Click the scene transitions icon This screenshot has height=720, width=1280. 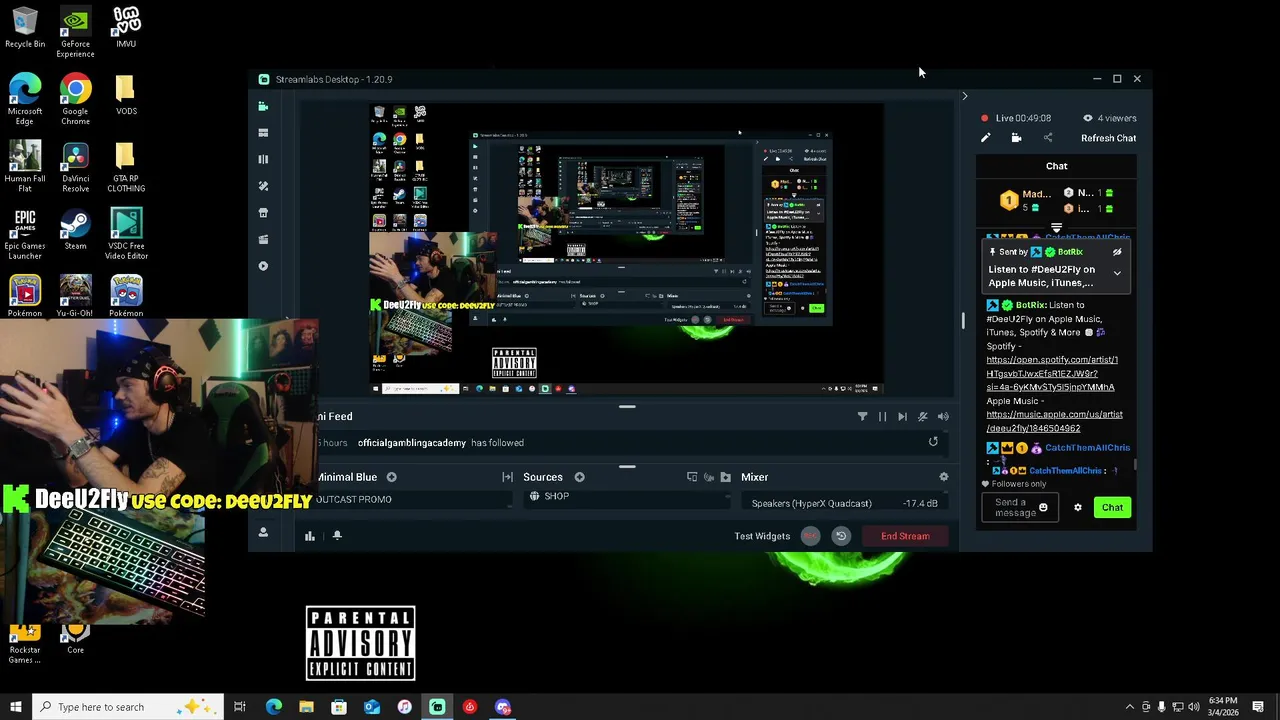coord(507,477)
